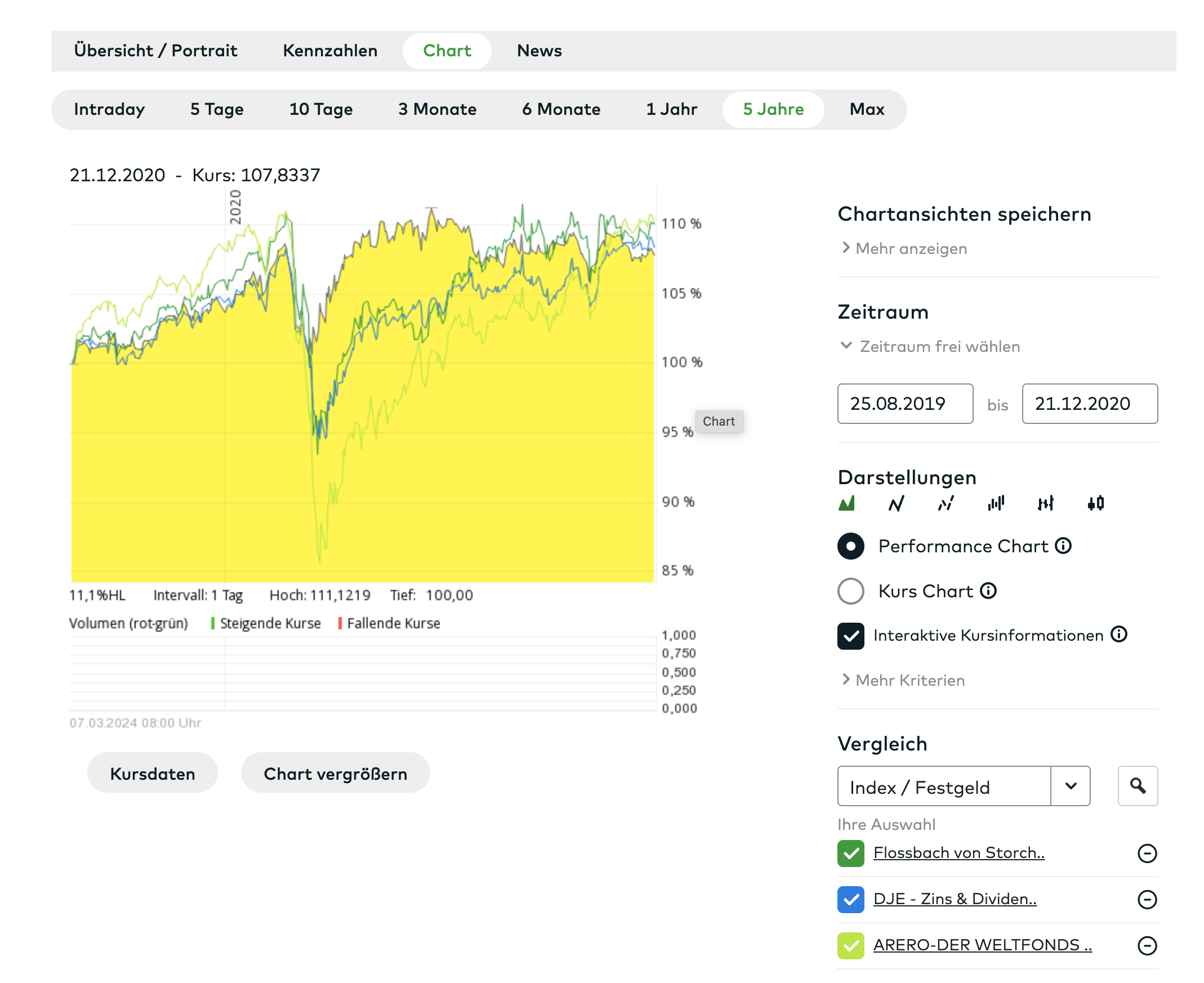Select the 1 Jahr time range
The image size is (1204, 983).
click(x=671, y=109)
